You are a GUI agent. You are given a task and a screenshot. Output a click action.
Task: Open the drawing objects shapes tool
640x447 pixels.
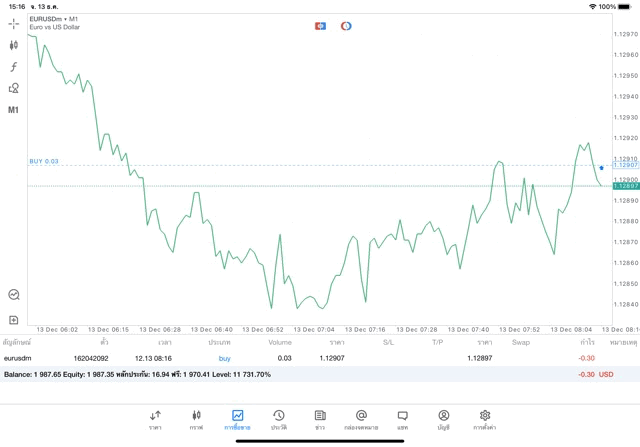[x=14, y=88]
